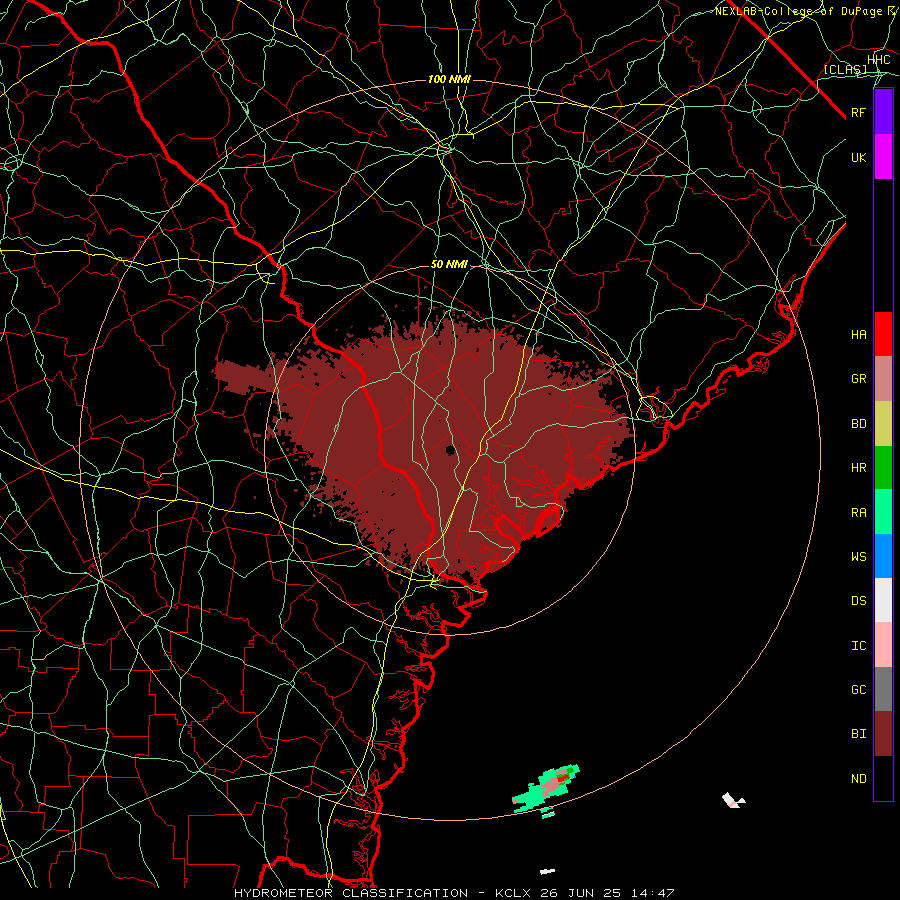Click the RA light green legend swatch
The height and width of the screenshot is (900, 900).
click(x=883, y=512)
